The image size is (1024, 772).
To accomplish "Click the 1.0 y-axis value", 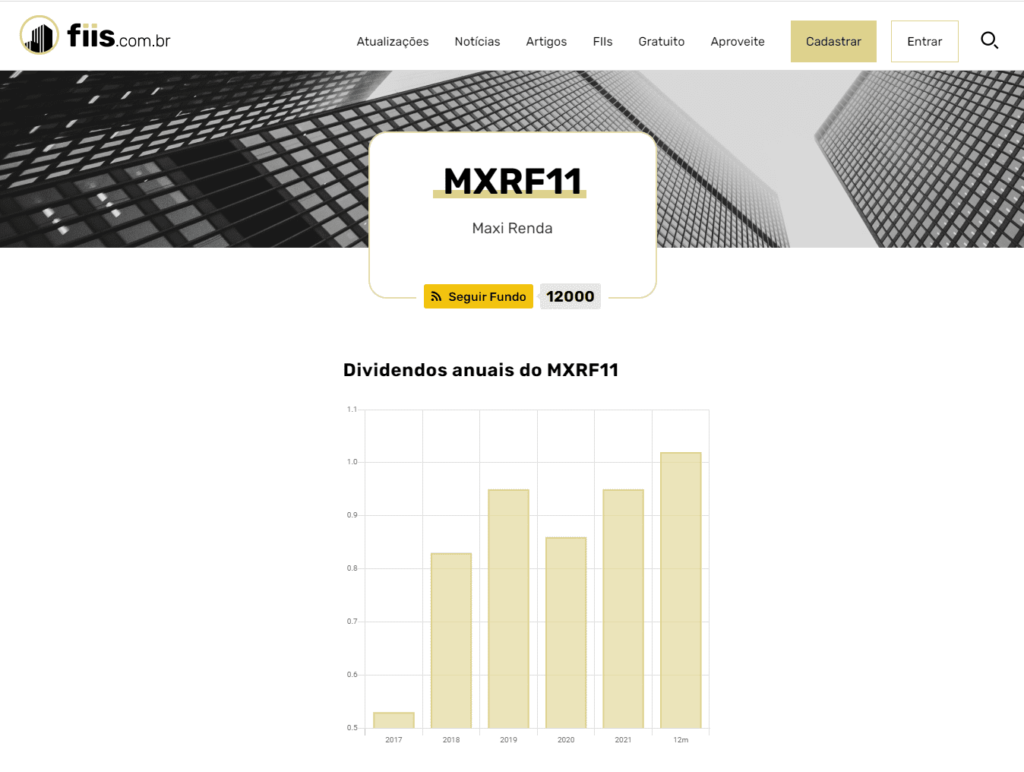I will point(352,462).
